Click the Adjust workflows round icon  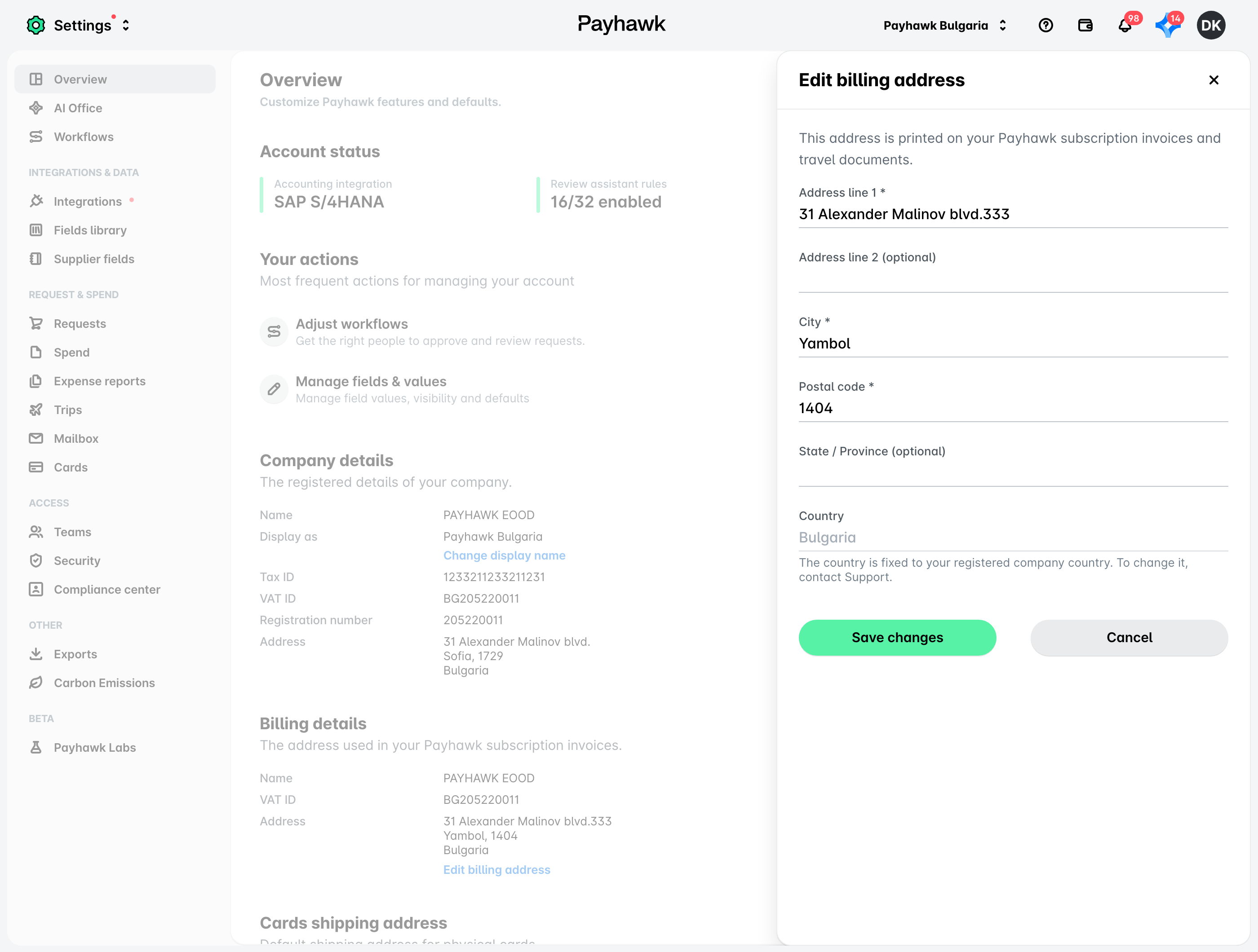click(274, 332)
